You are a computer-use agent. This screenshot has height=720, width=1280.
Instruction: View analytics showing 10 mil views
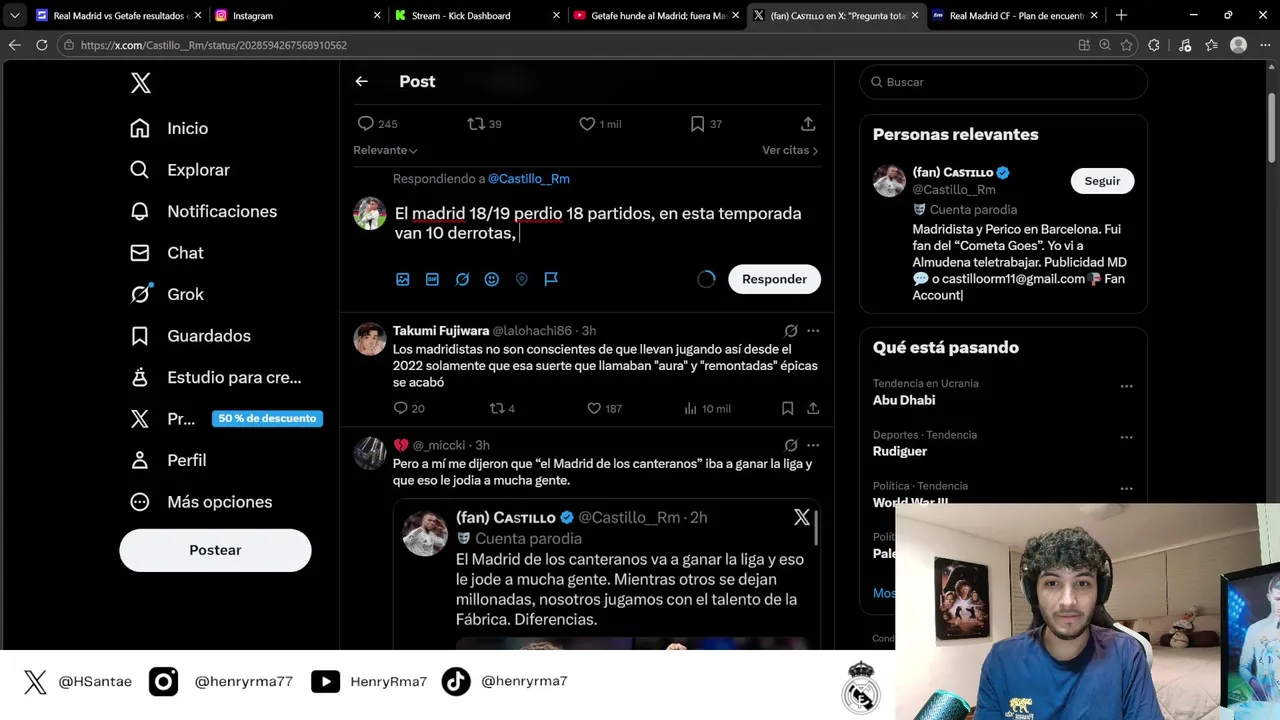pyautogui.click(x=707, y=408)
